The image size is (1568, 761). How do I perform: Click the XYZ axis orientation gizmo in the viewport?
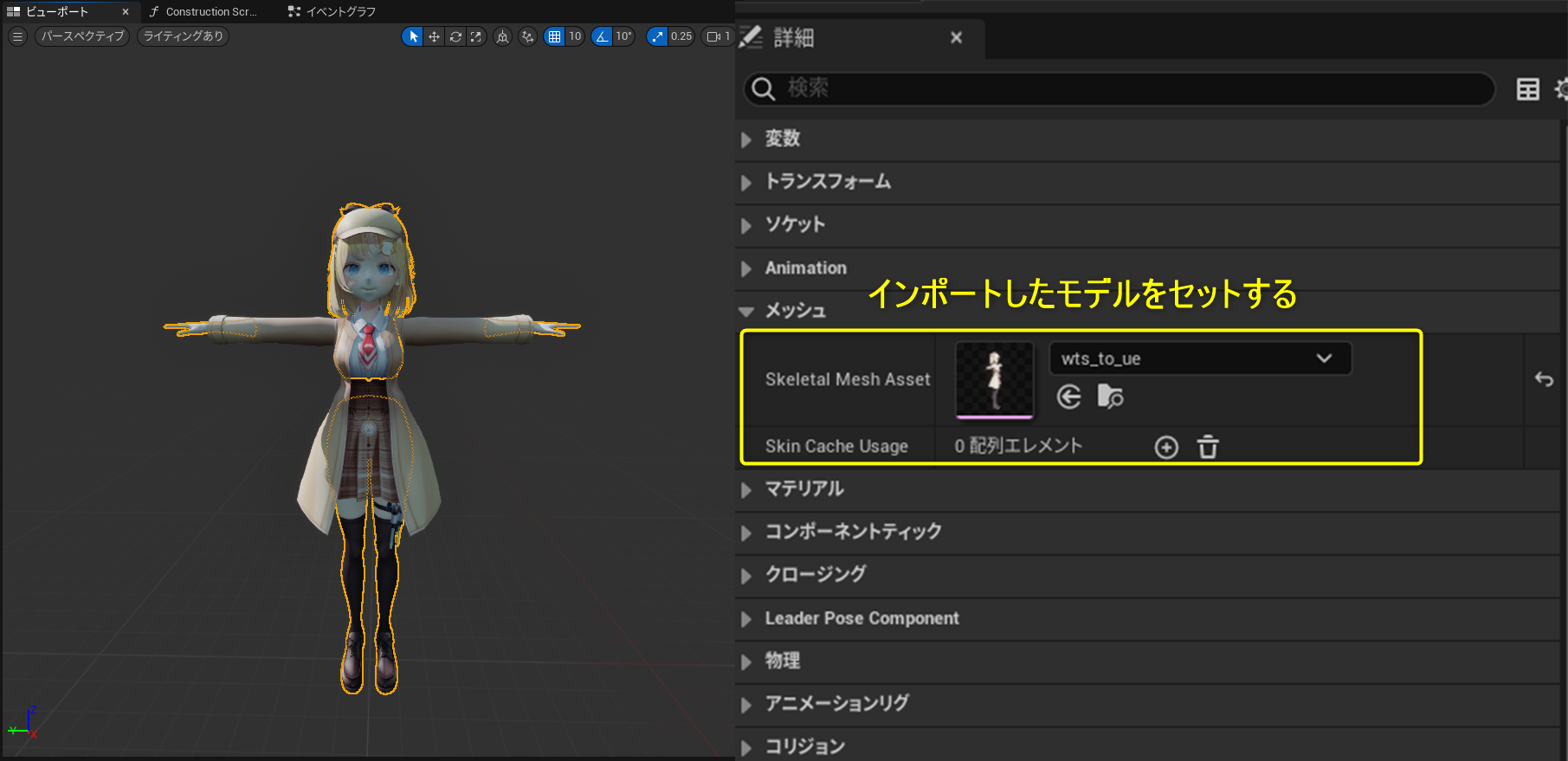pyautogui.click(x=23, y=723)
